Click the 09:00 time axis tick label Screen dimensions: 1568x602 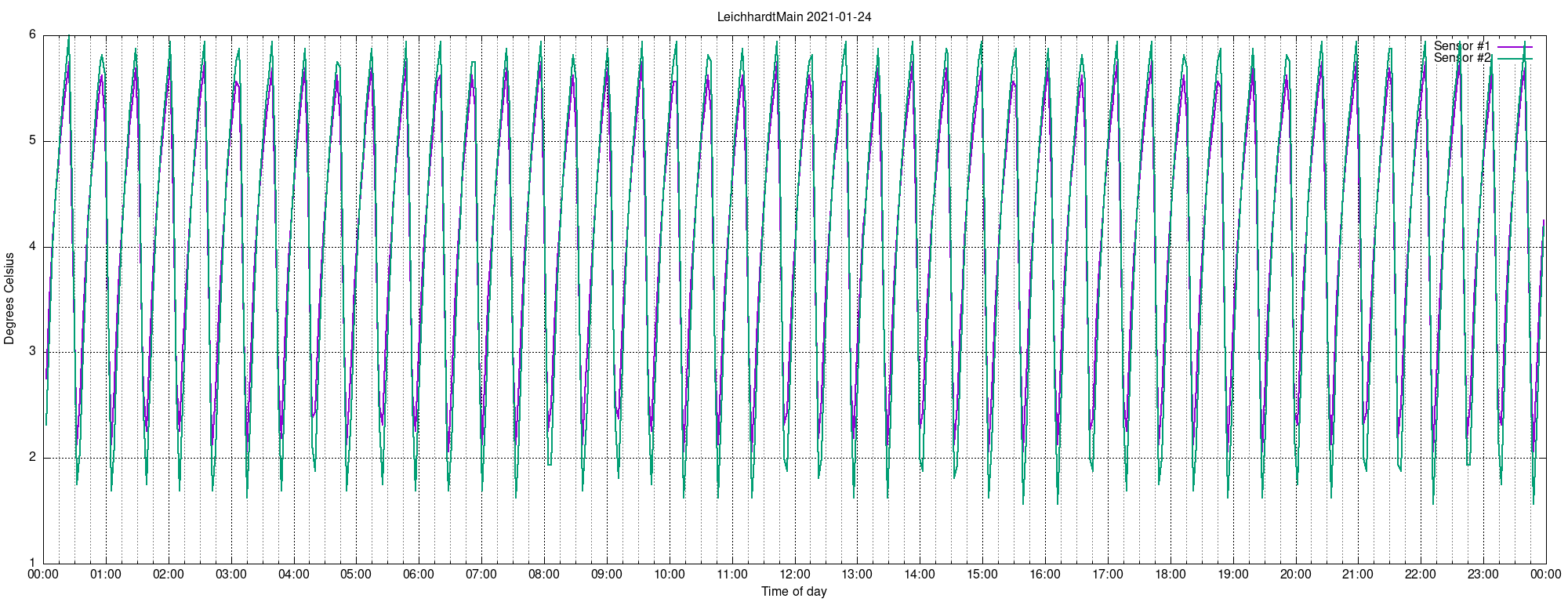pos(607,575)
